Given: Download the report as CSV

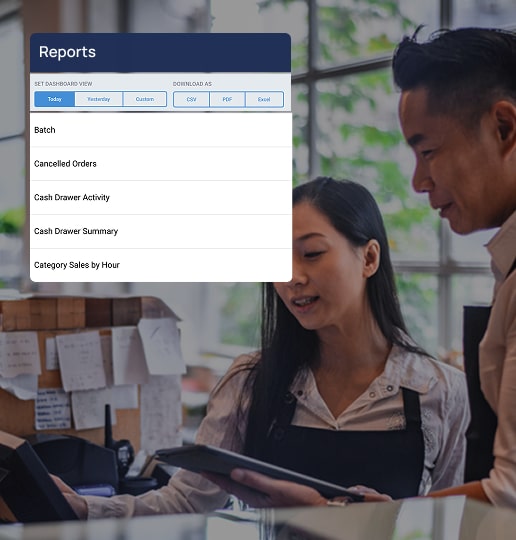Looking at the screenshot, I should (x=191, y=100).
